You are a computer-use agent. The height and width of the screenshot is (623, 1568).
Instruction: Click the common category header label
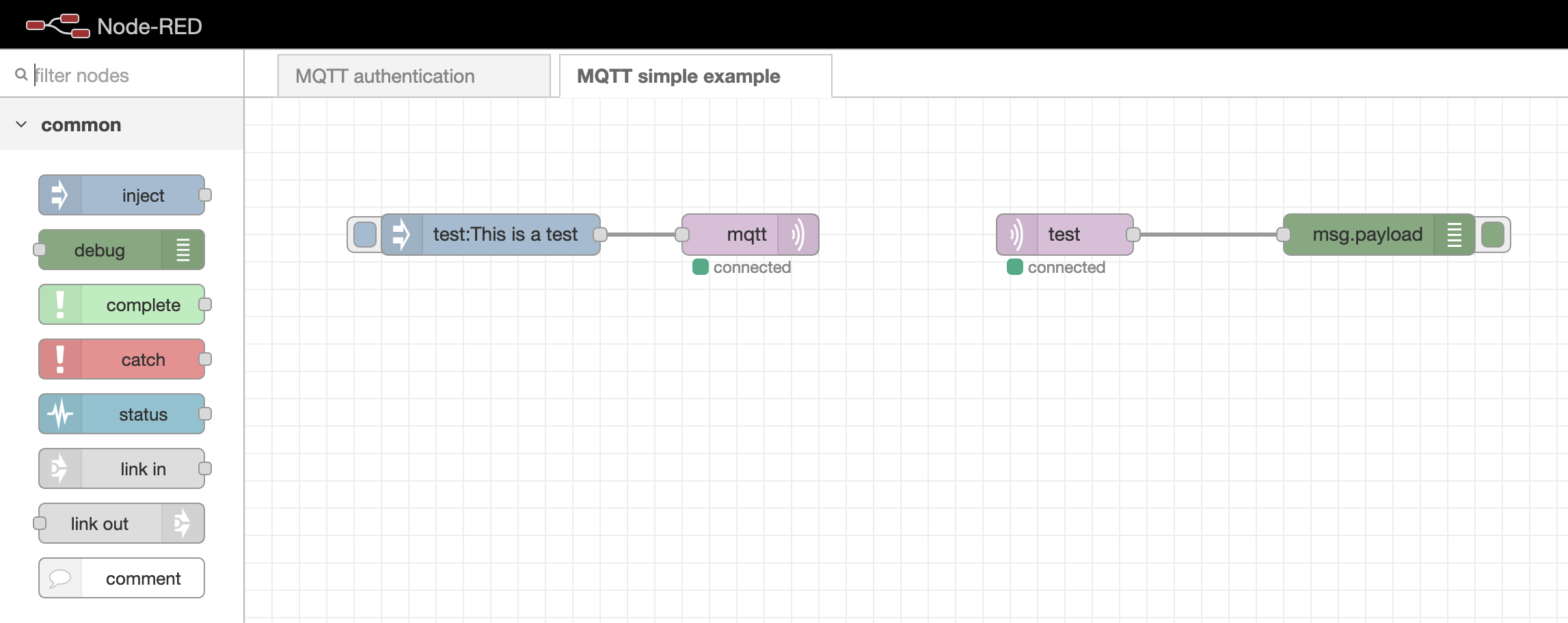[x=81, y=125]
